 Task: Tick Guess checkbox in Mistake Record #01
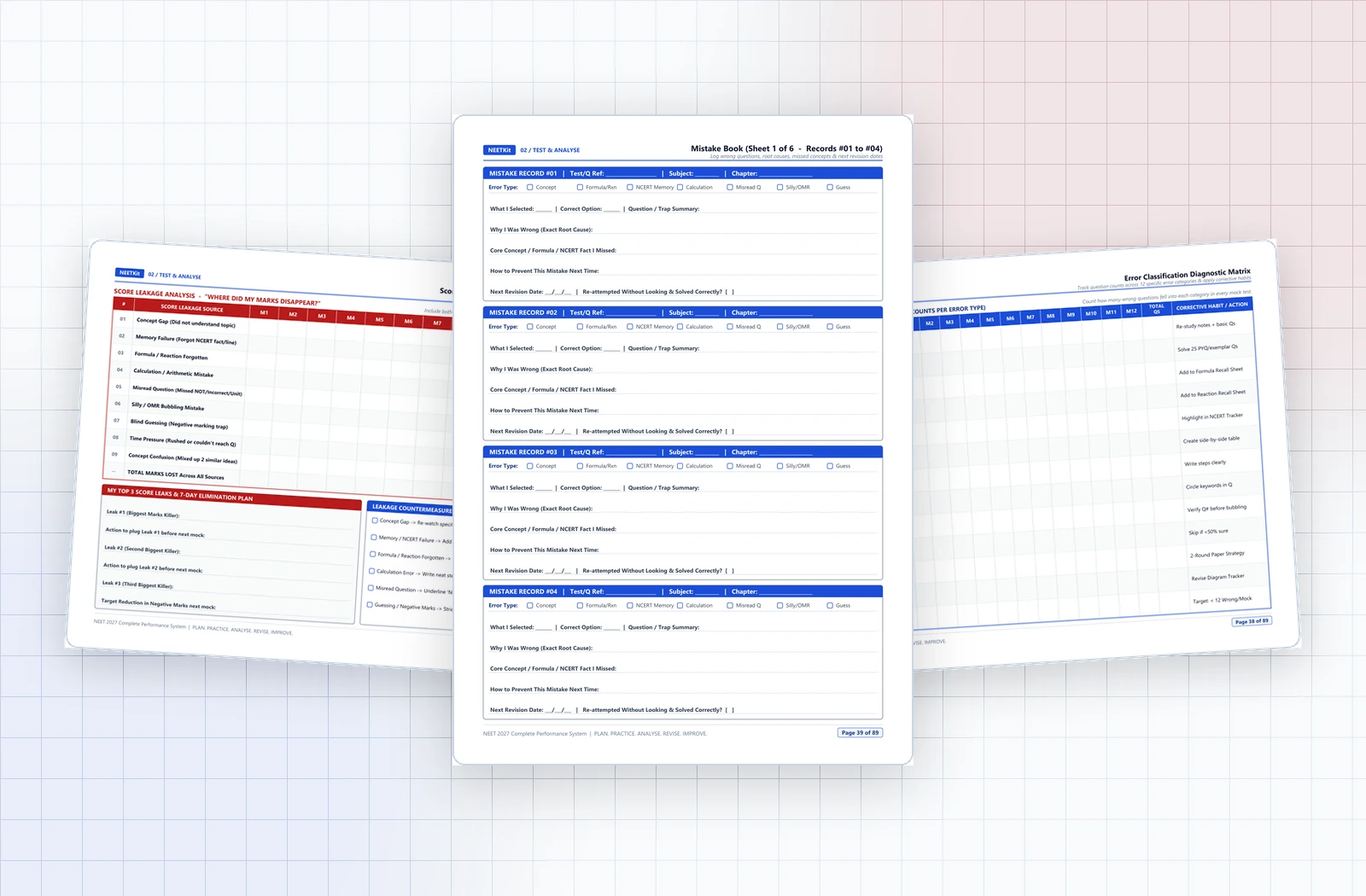(830, 187)
